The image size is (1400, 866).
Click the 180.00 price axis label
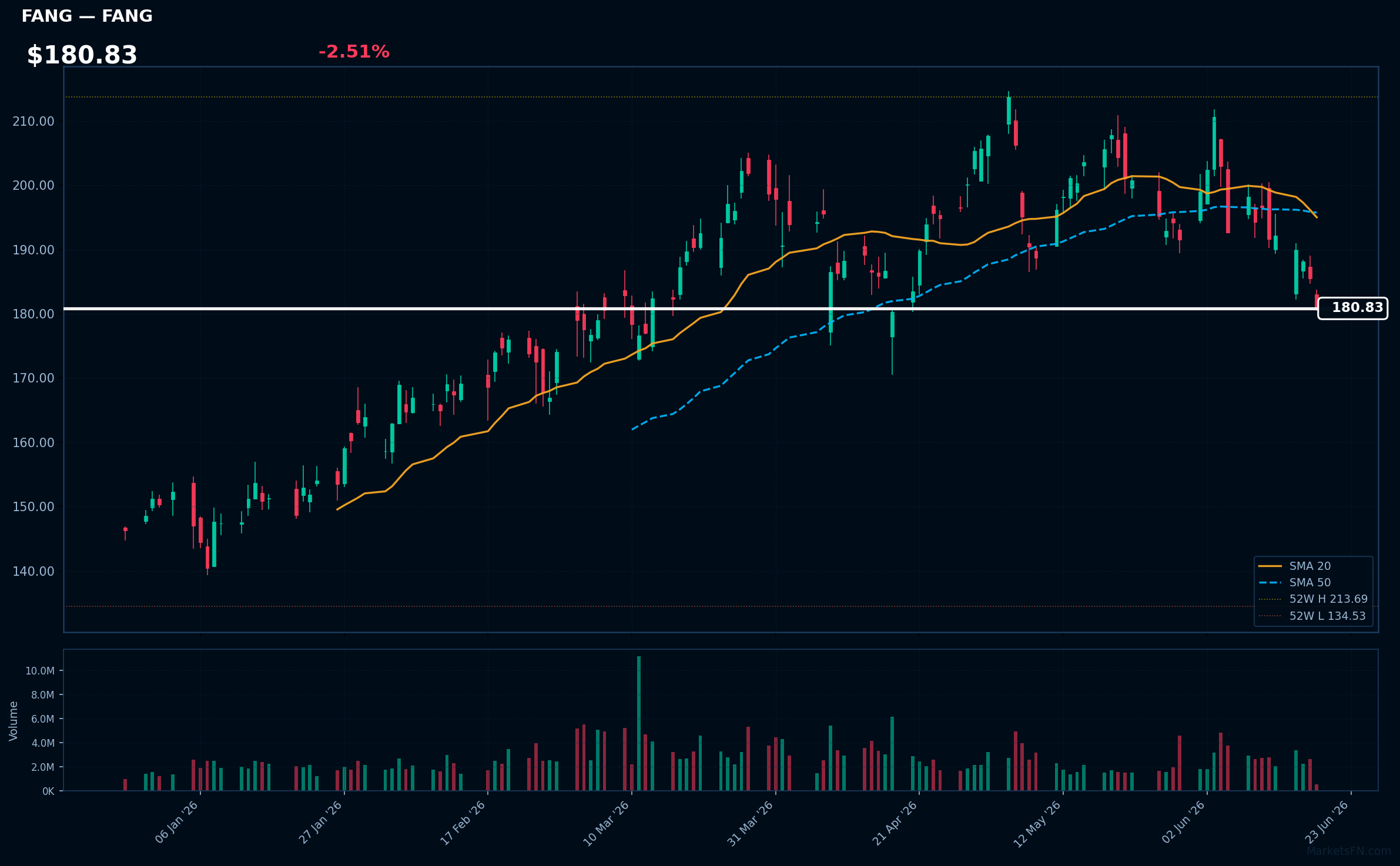pos(34,314)
